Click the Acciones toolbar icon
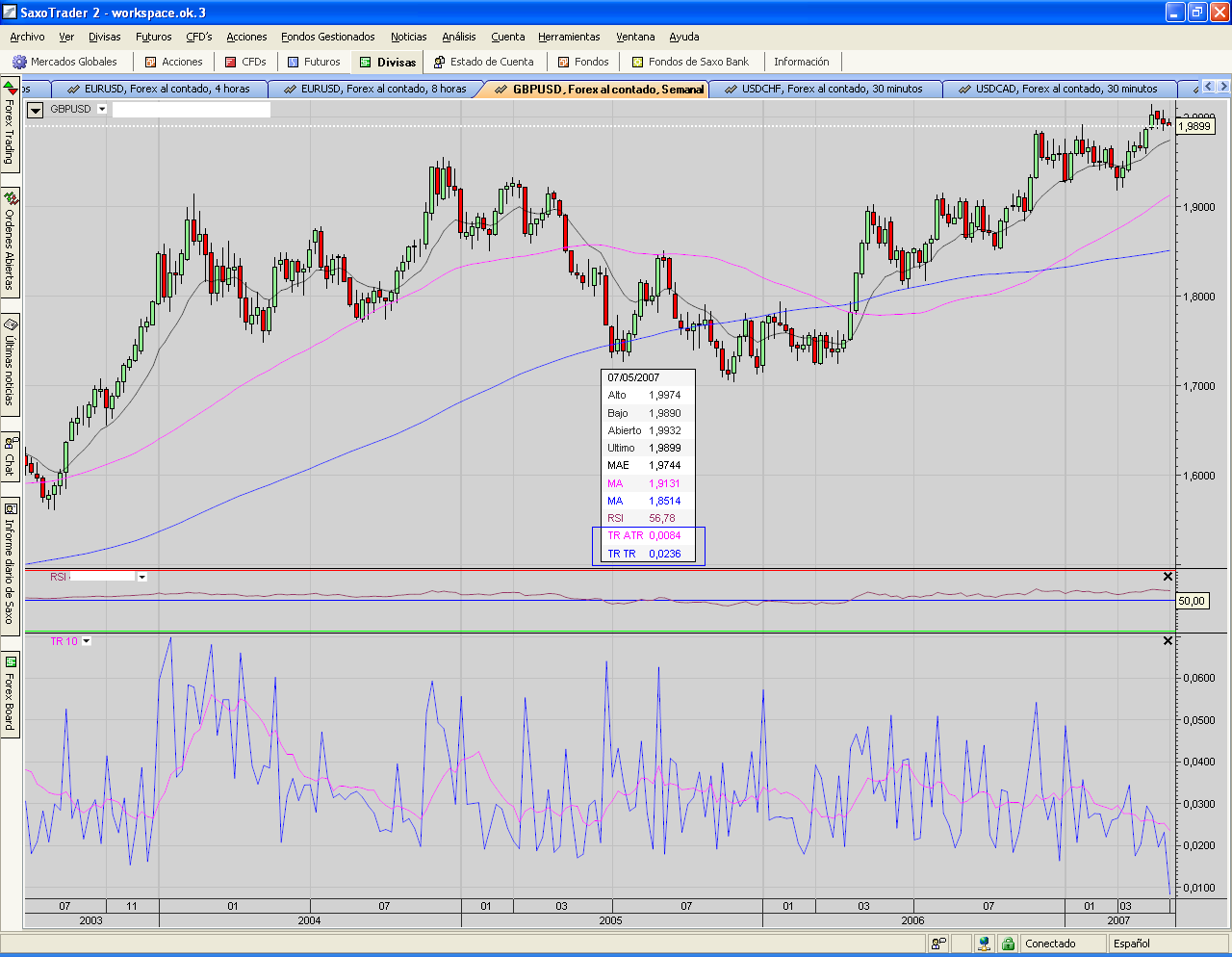1232x957 pixels. [150, 62]
